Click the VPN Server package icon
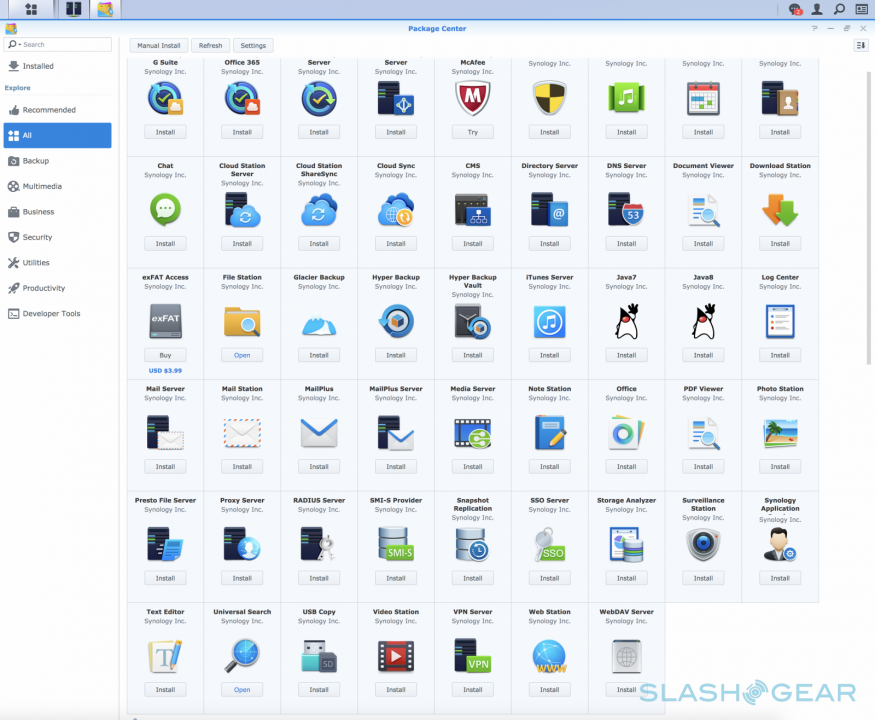This screenshot has width=875, height=720. coord(472,657)
